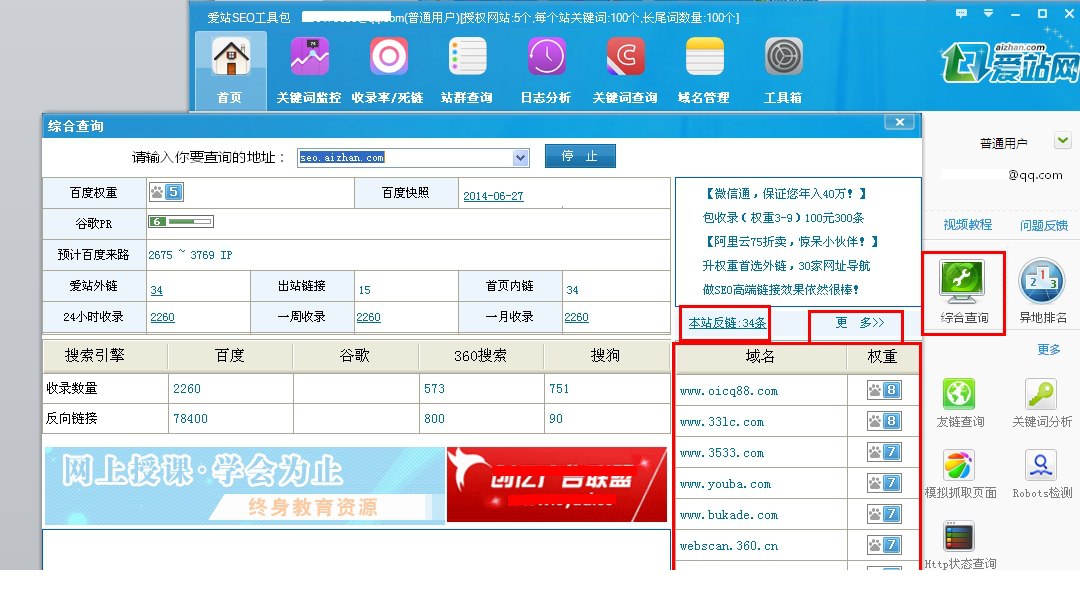The width and height of the screenshot is (1080, 592).
Task: Open ad link 升权重首选外链
Action: pos(786,266)
